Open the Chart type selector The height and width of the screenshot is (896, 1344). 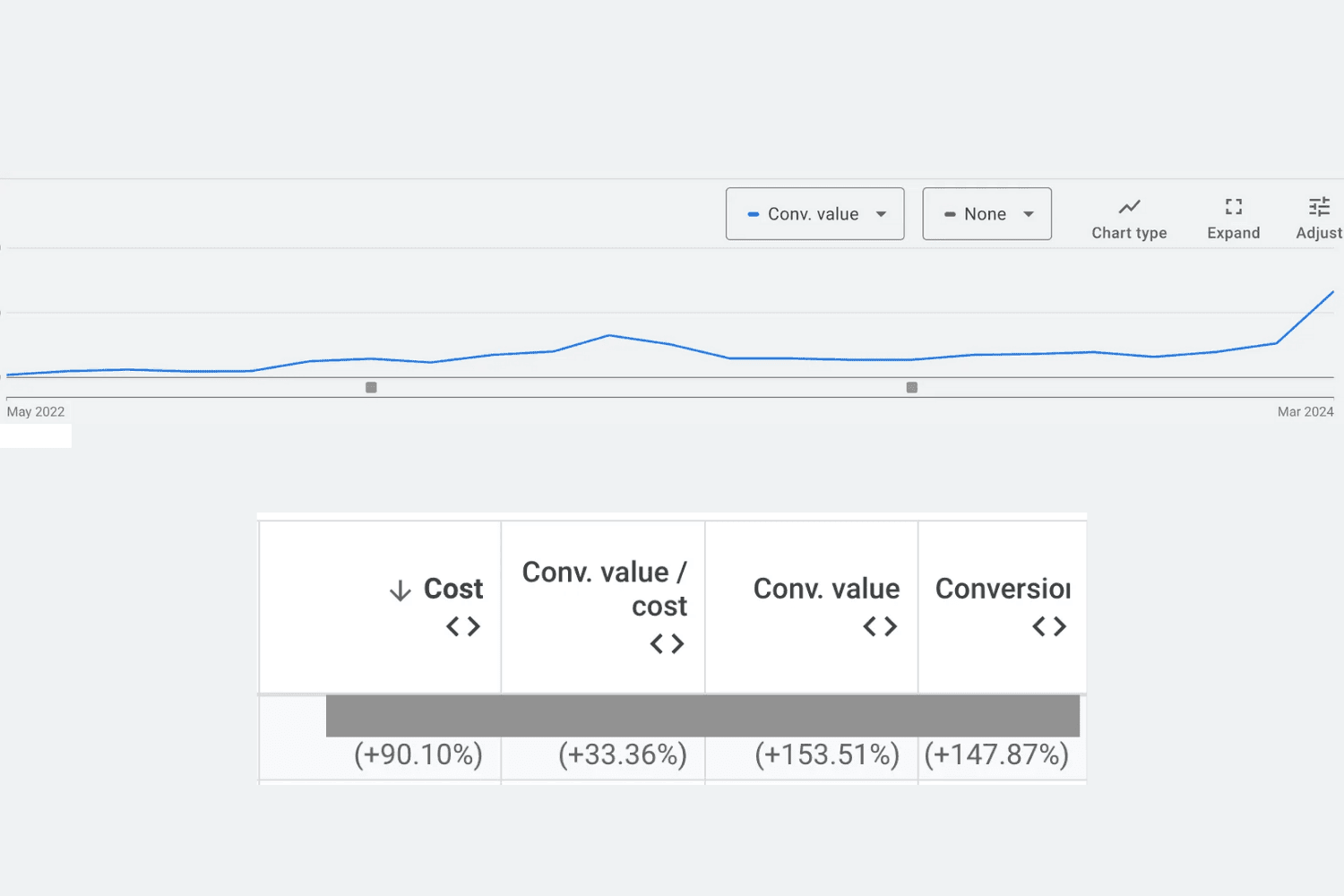(1128, 215)
